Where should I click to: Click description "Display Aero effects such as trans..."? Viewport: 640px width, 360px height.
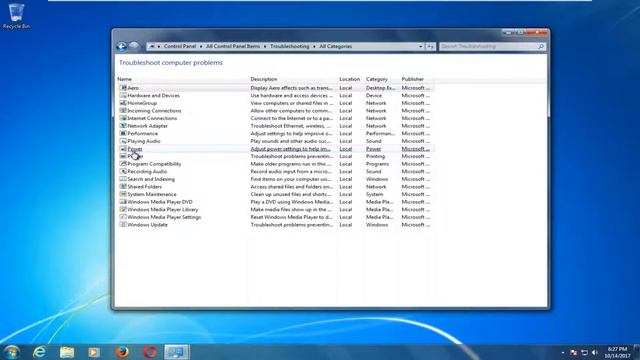291,88
